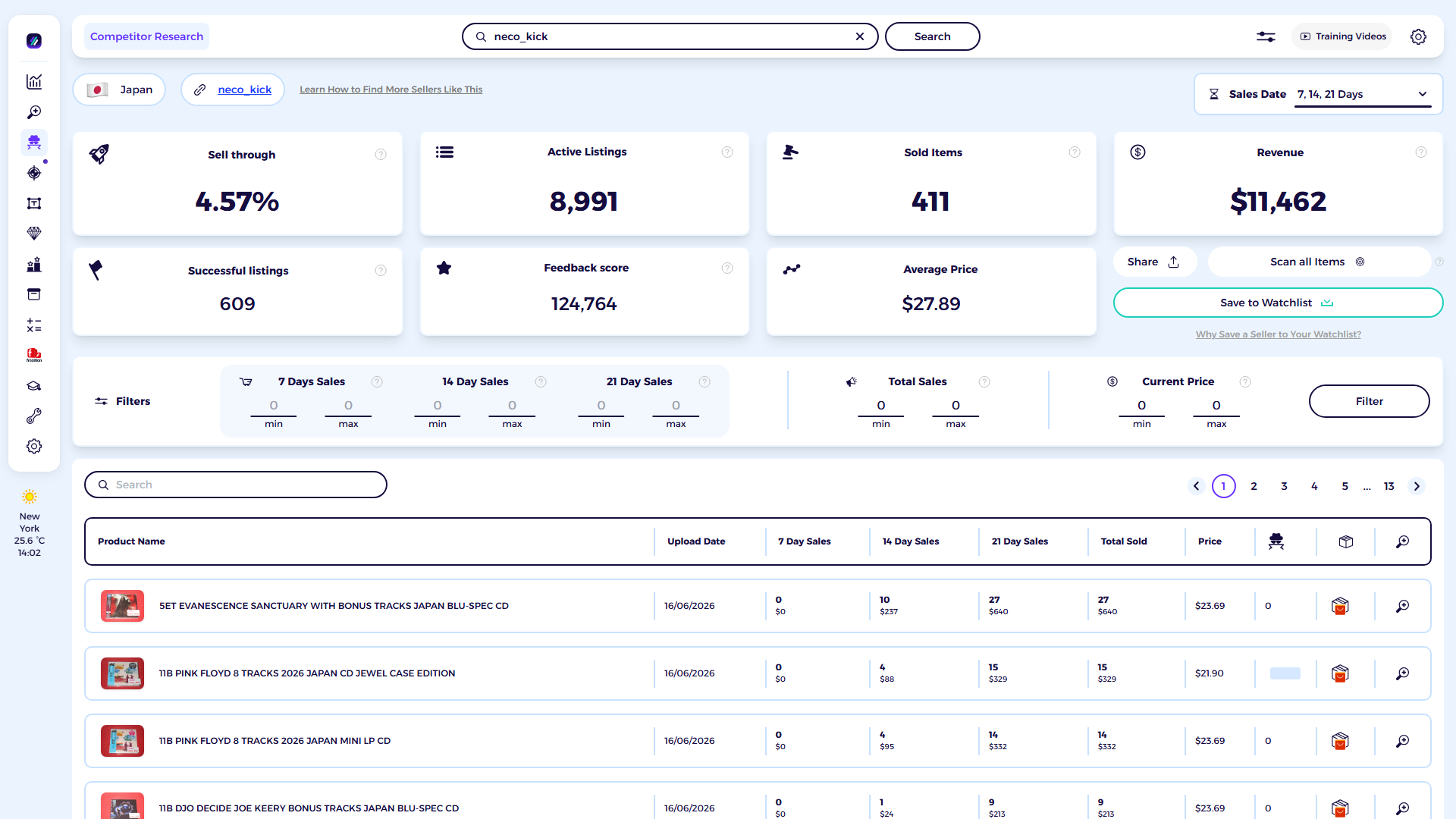Click the 14 Day Sales max field

pyautogui.click(x=512, y=406)
